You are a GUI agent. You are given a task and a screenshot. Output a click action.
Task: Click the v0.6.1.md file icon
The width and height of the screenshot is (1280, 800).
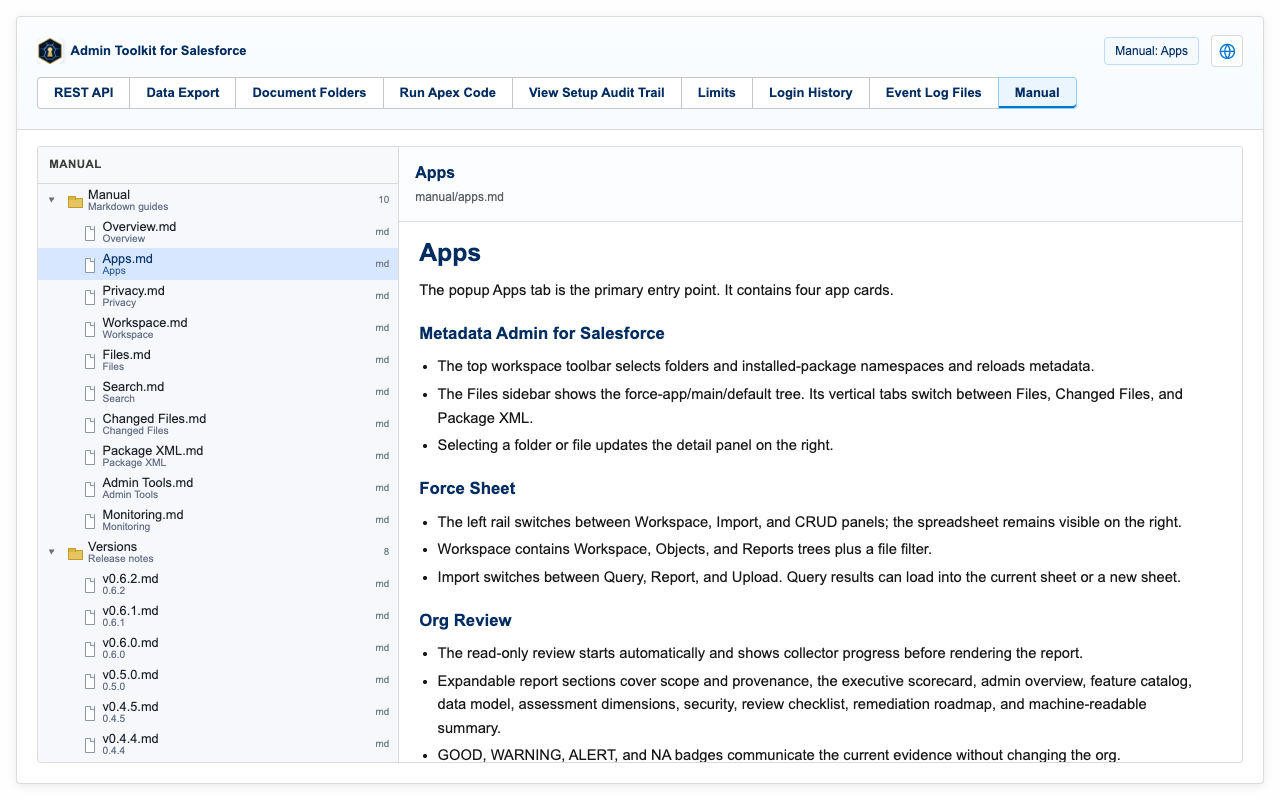point(90,617)
